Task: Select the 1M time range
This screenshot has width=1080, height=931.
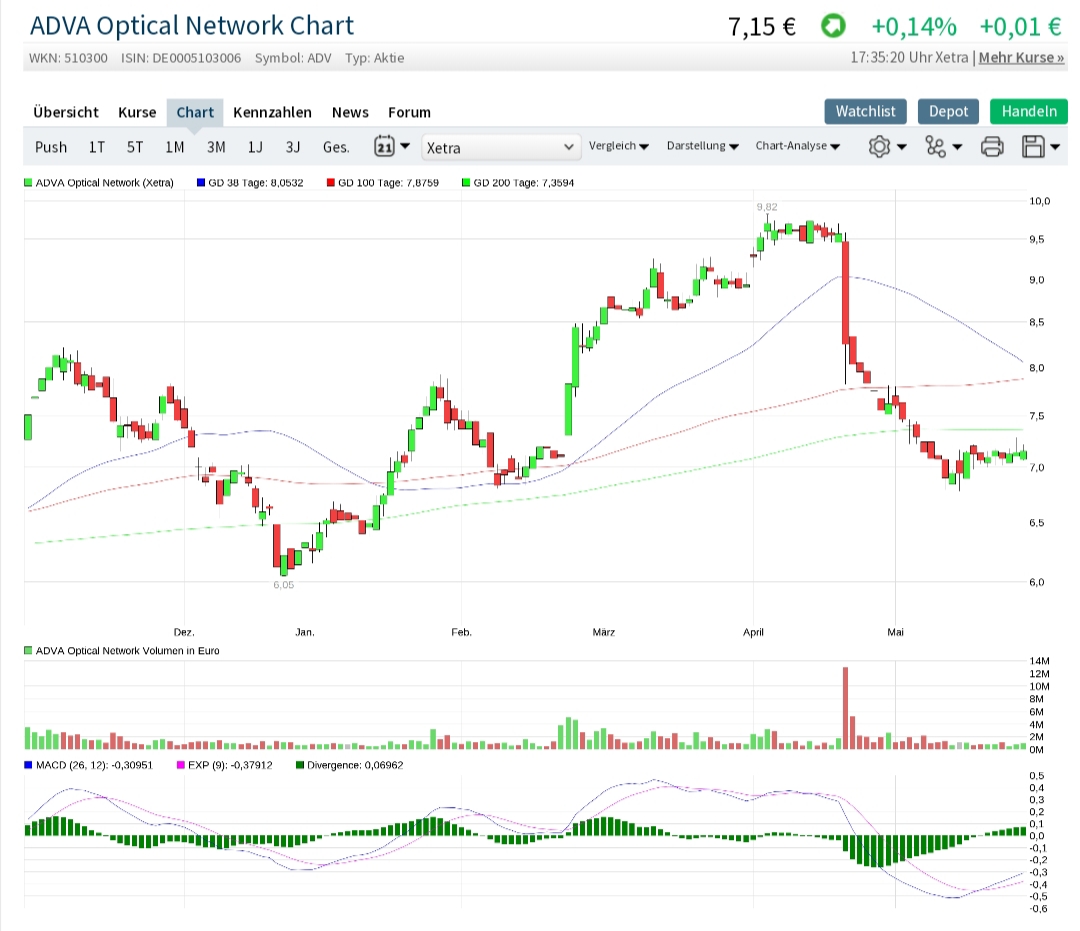Action: coord(175,147)
